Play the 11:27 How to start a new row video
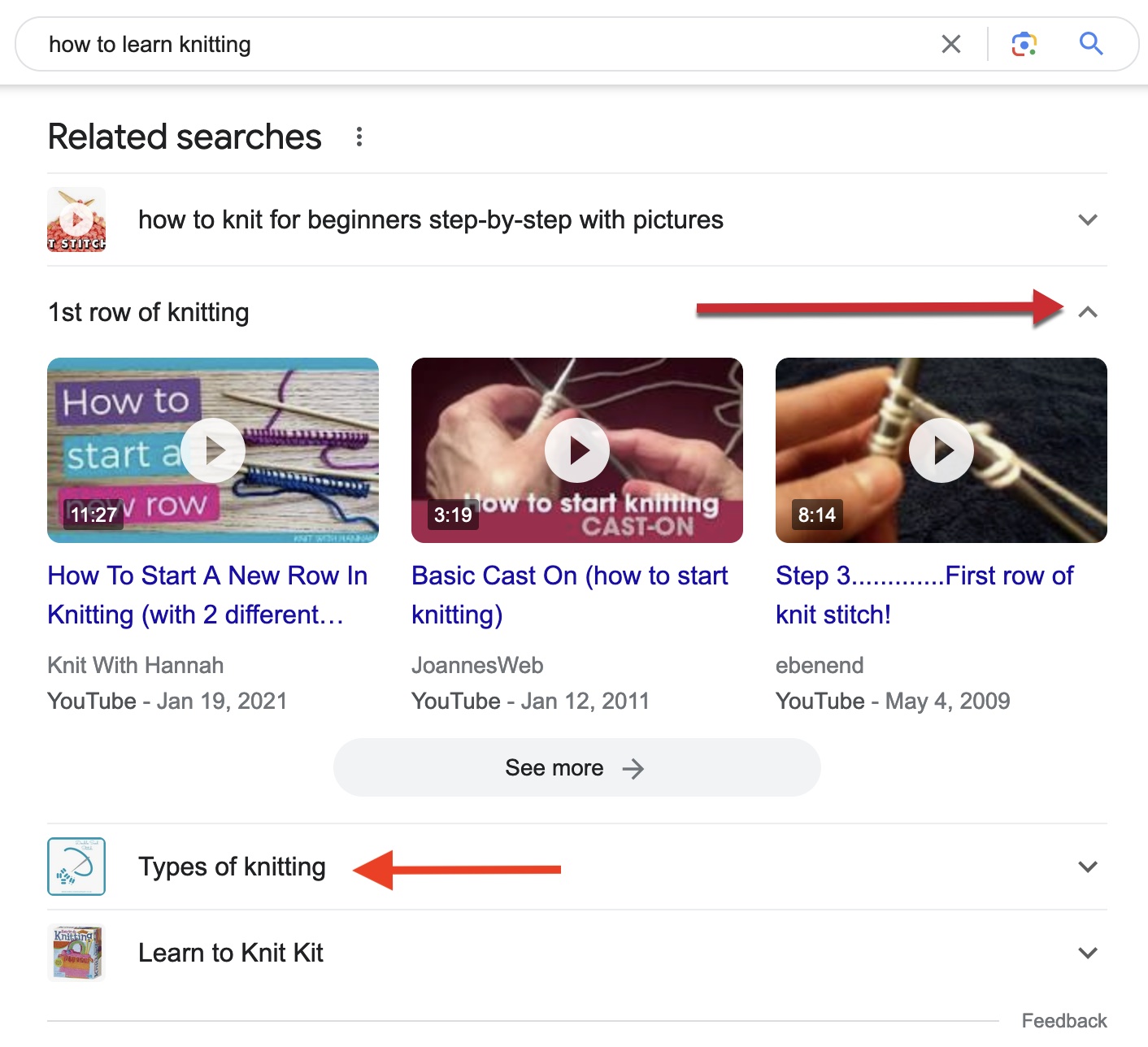Viewport: 1148px width, 1047px height. pyautogui.click(x=213, y=450)
